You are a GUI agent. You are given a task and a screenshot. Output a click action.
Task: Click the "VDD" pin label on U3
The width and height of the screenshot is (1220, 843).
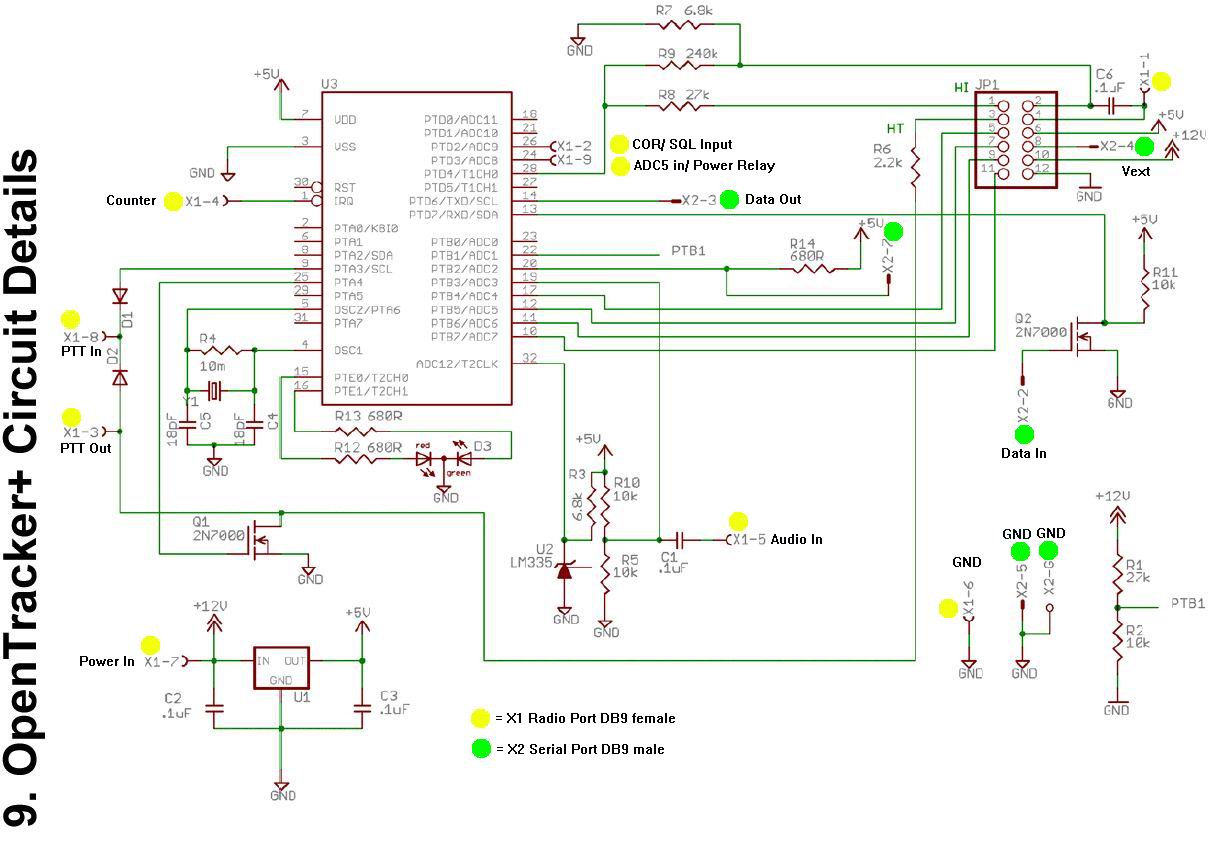pos(347,120)
